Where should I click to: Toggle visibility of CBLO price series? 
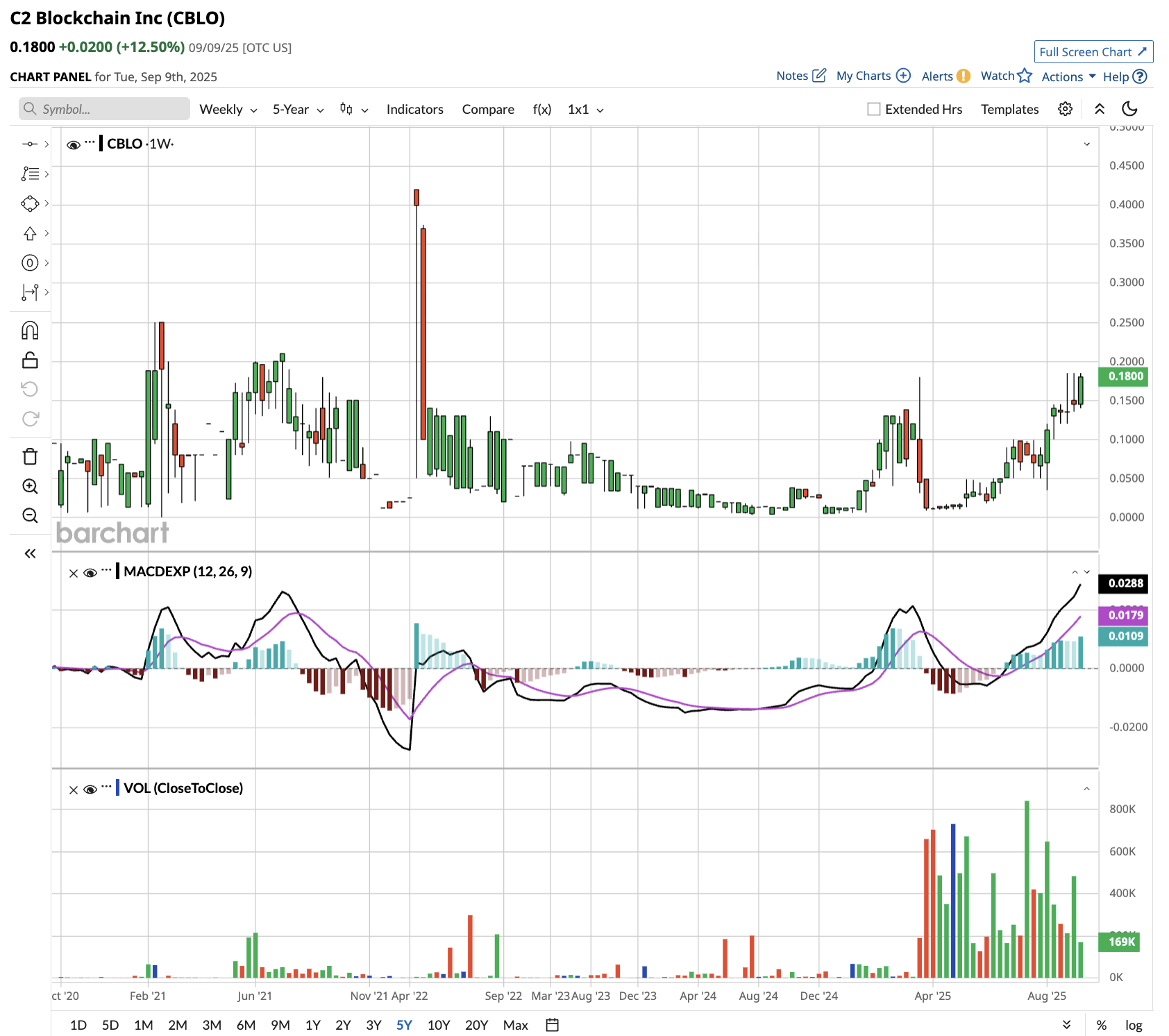click(74, 144)
